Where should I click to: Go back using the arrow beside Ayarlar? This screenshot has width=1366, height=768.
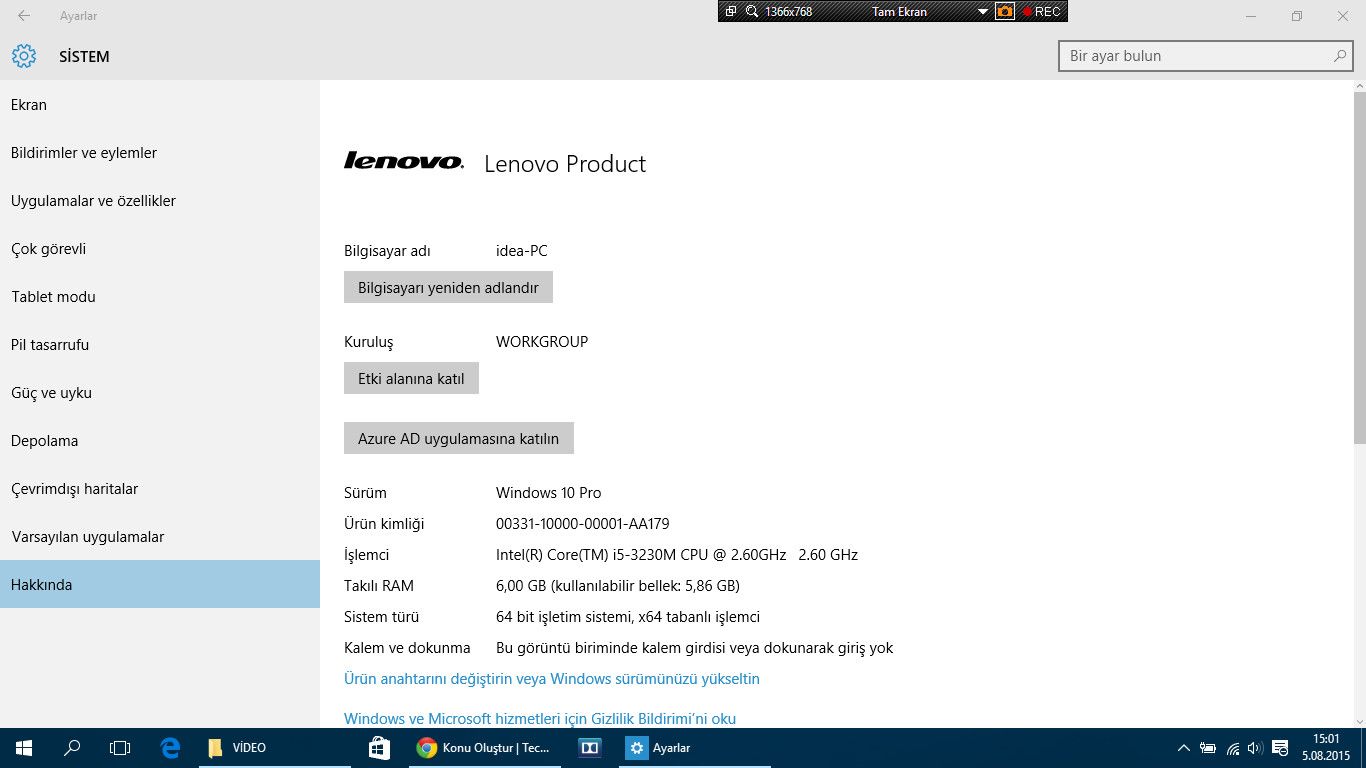(24, 16)
